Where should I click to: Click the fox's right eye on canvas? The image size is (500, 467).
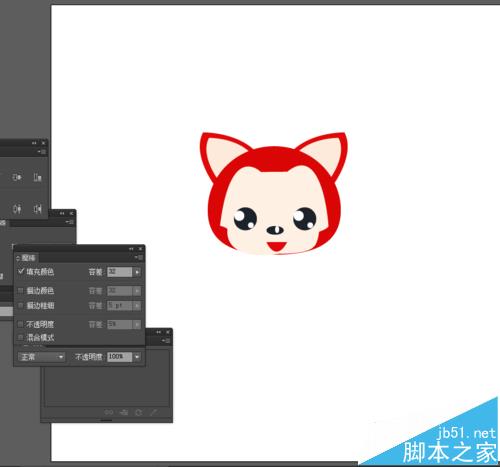pyautogui.click(x=304, y=219)
